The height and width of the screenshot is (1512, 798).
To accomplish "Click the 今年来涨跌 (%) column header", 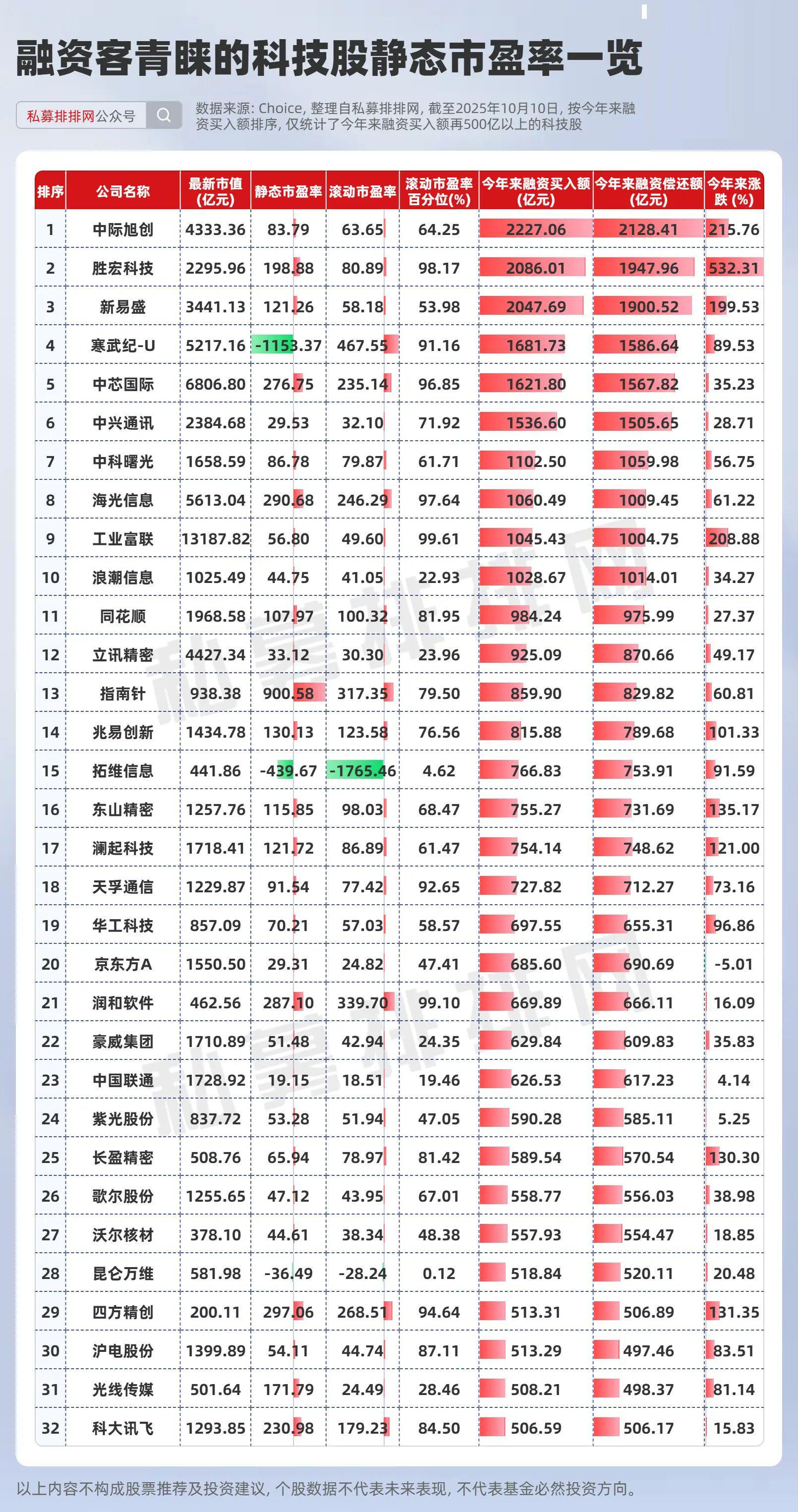I will [734, 191].
